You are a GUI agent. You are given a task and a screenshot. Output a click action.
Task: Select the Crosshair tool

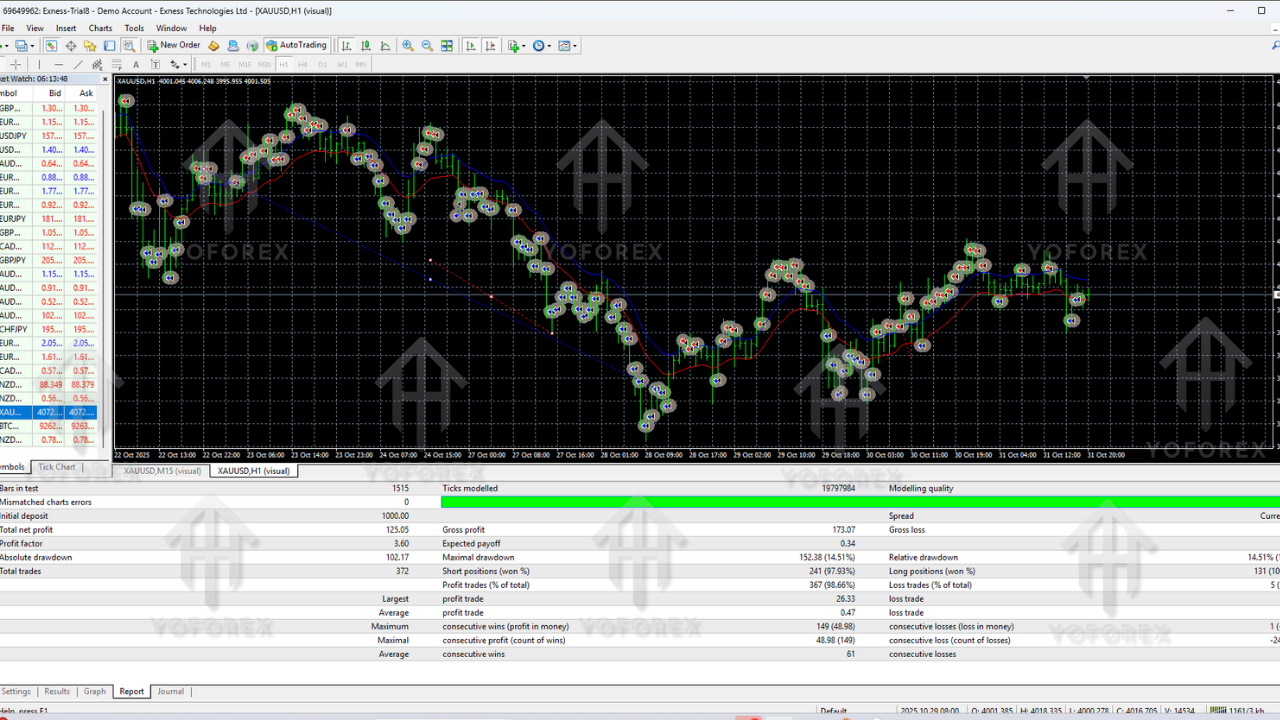(x=16, y=63)
